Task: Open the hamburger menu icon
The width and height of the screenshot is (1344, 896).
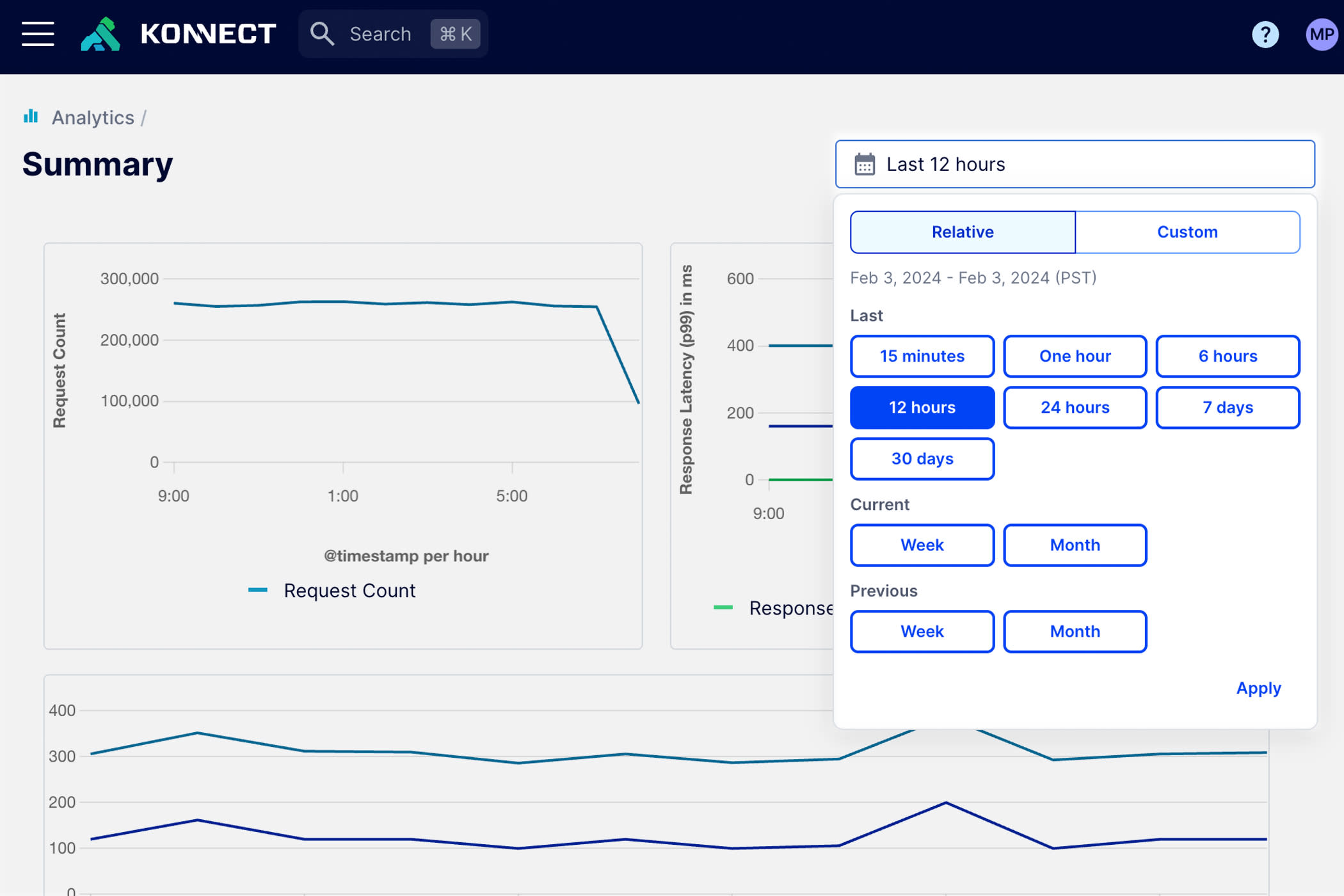Action: (37, 34)
